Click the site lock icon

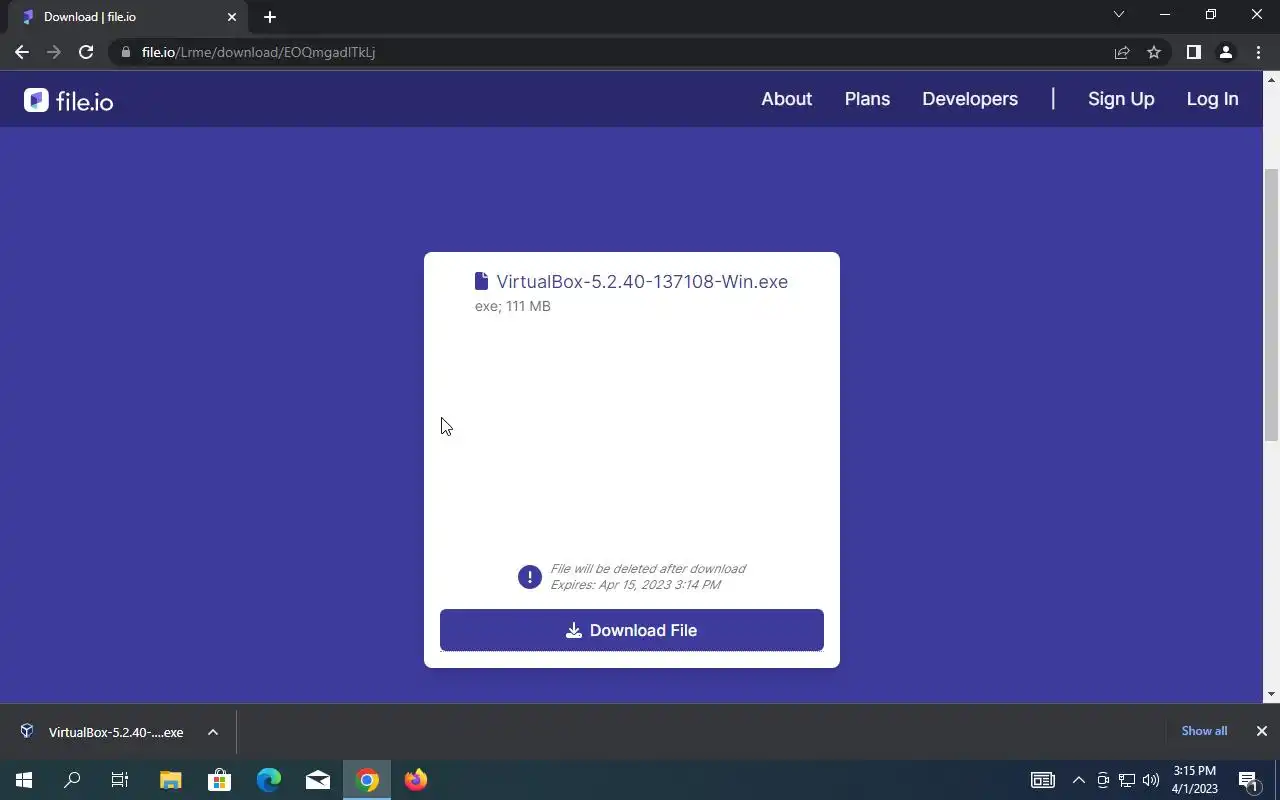tap(125, 52)
